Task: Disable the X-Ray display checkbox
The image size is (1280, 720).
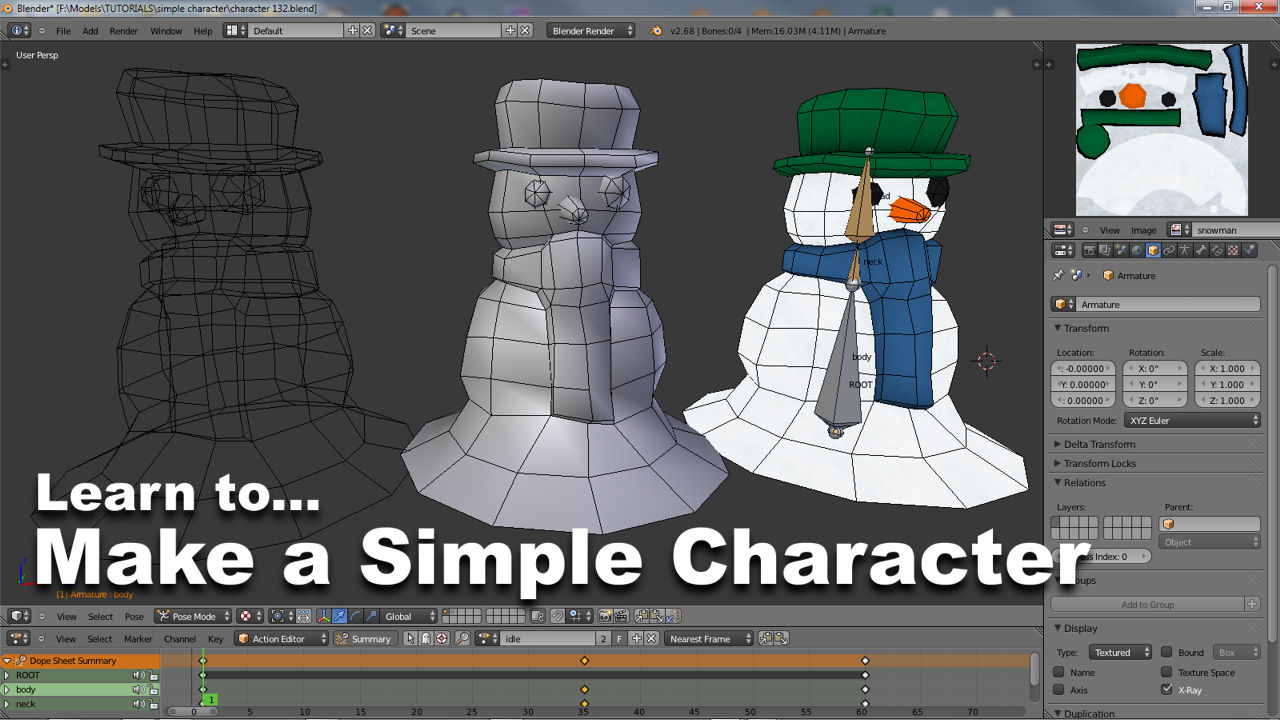Action: click(1166, 690)
